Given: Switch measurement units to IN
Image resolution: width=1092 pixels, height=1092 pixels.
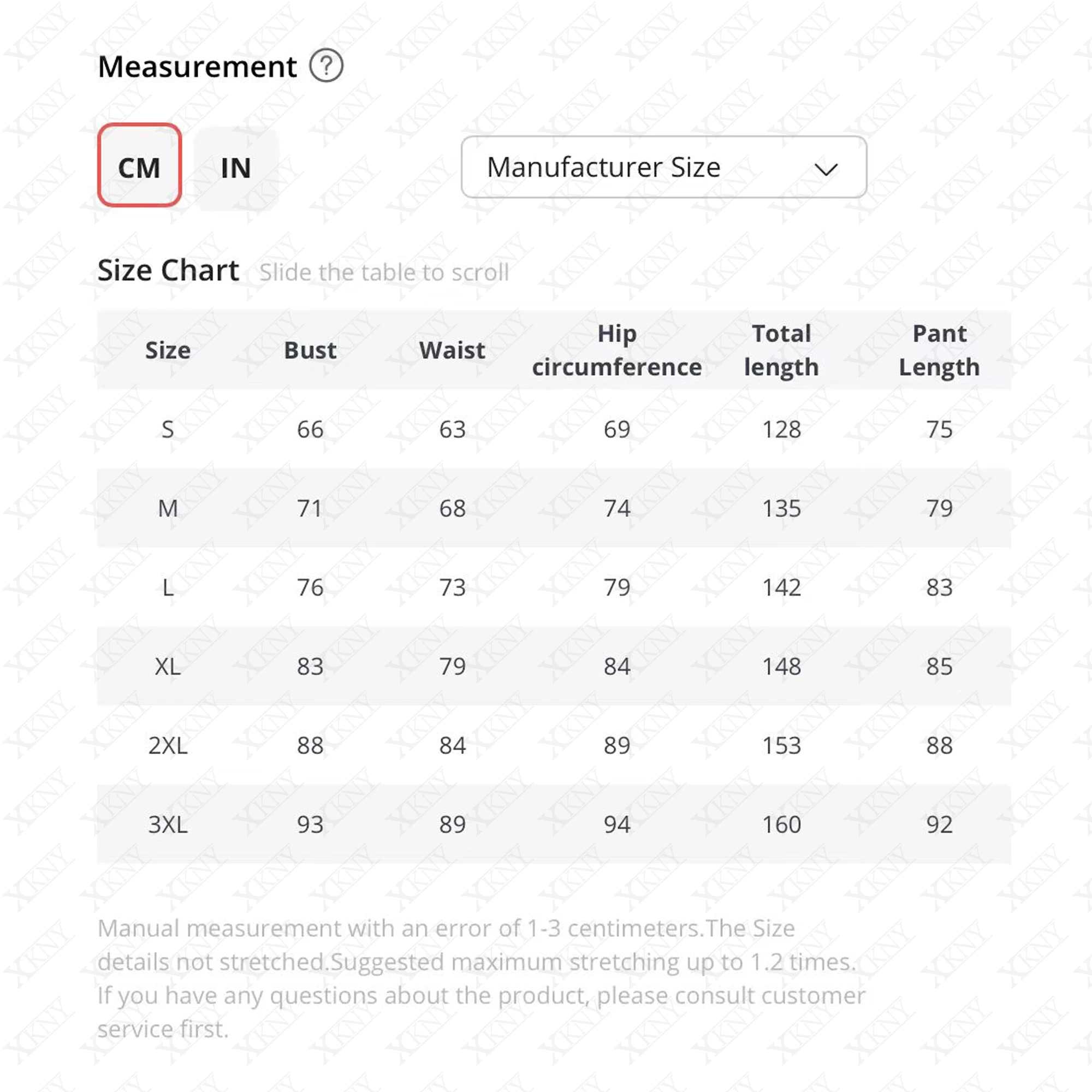Looking at the screenshot, I should pos(236,168).
